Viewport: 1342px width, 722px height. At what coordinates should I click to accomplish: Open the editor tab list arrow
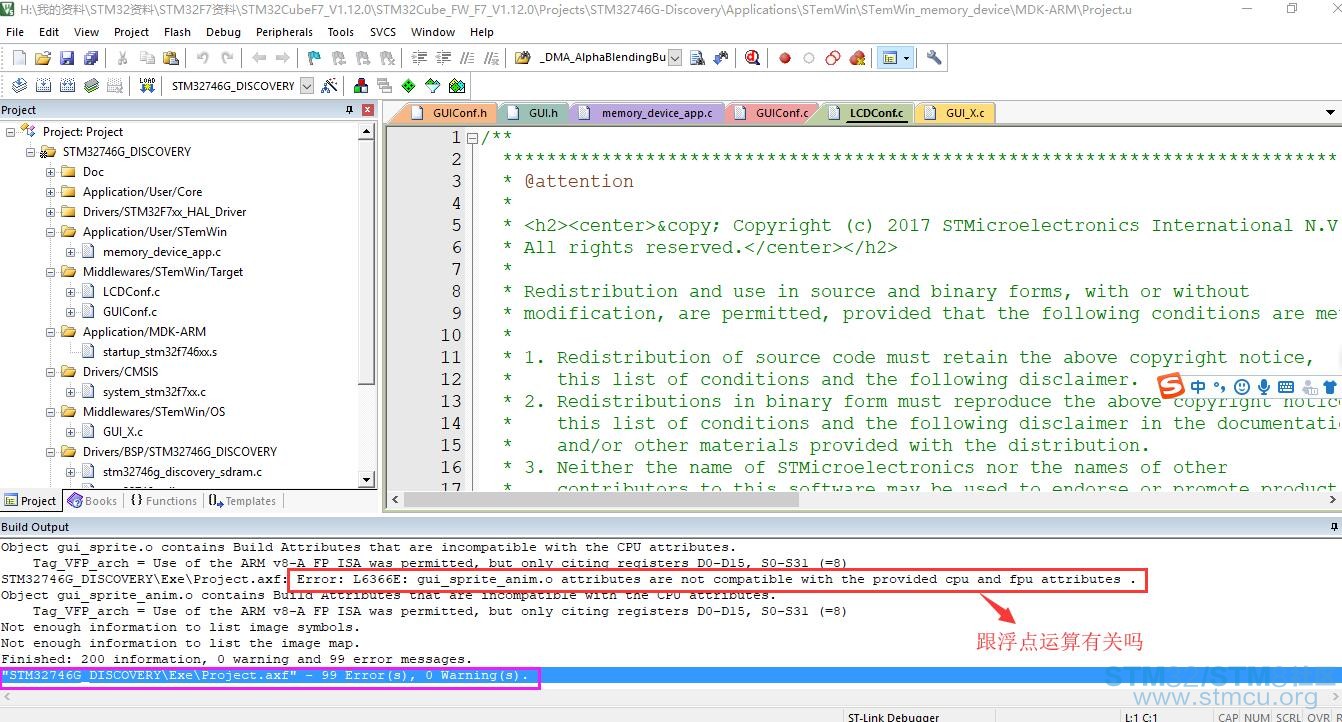coord(1330,112)
